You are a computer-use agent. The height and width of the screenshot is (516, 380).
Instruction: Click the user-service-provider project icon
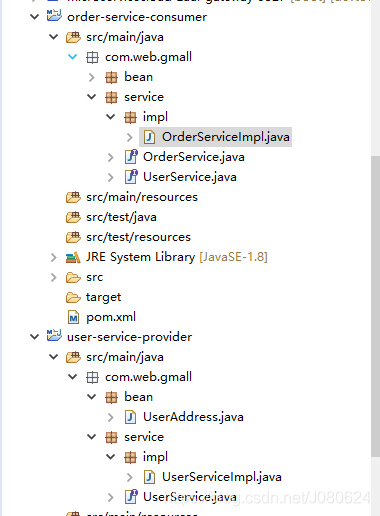click(54, 336)
